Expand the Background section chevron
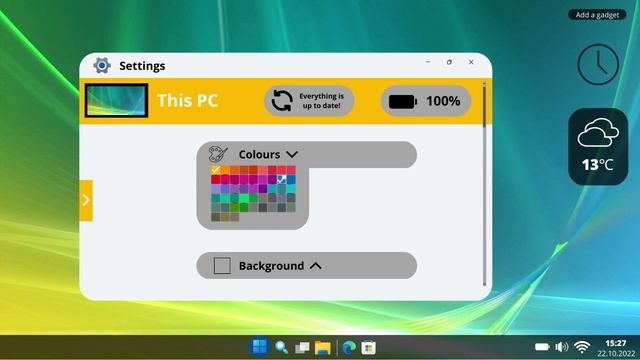The image size is (640, 360). pos(316,266)
